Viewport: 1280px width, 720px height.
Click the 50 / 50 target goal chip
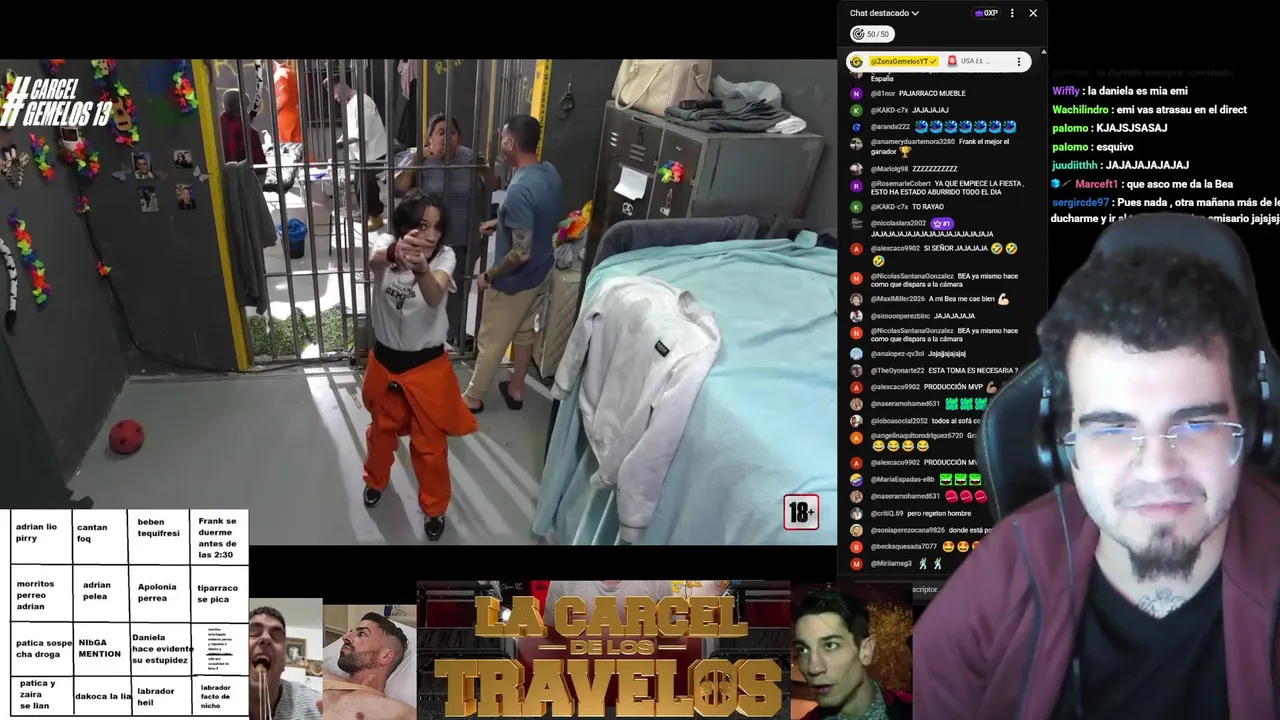click(871, 34)
